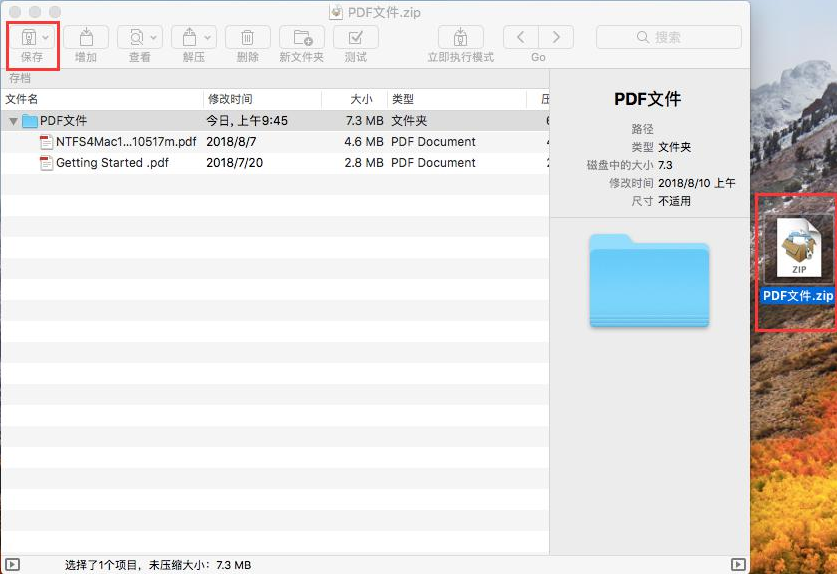Toggle 立即执行模式 immediate mode

click(460, 38)
